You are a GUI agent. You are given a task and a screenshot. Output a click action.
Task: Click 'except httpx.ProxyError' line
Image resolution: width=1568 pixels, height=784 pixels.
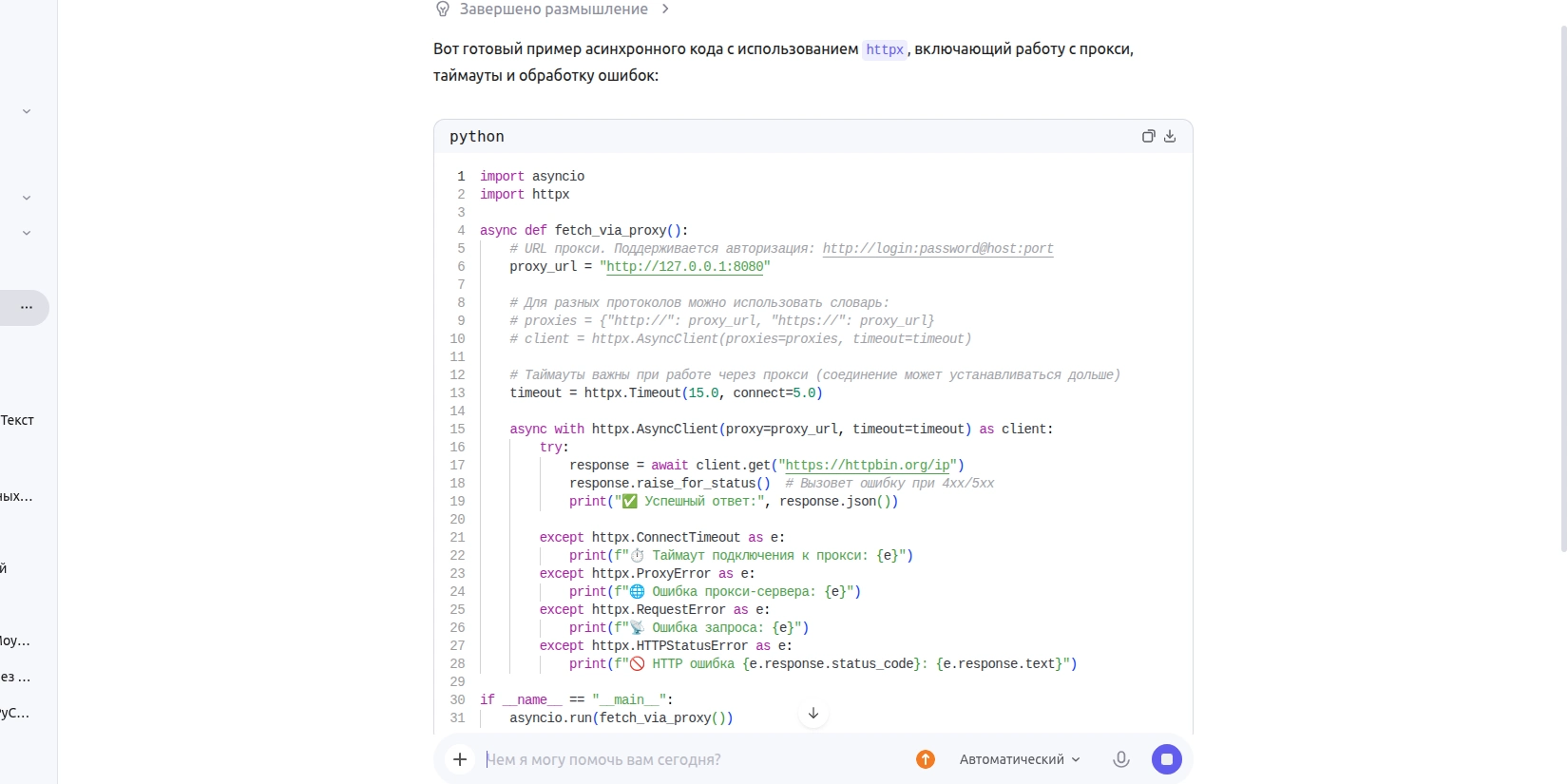pyautogui.click(x=647, y=573)
